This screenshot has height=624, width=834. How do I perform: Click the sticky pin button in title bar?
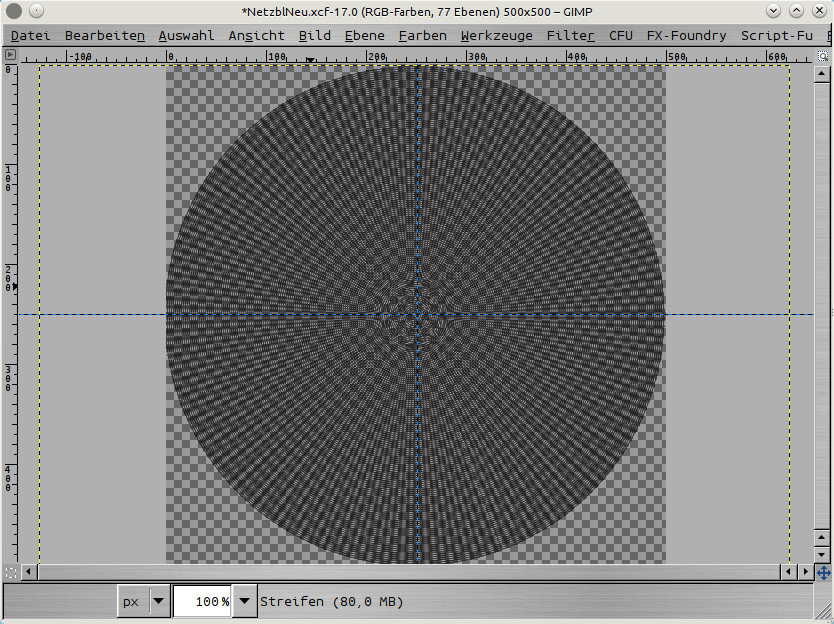point(36,11)
